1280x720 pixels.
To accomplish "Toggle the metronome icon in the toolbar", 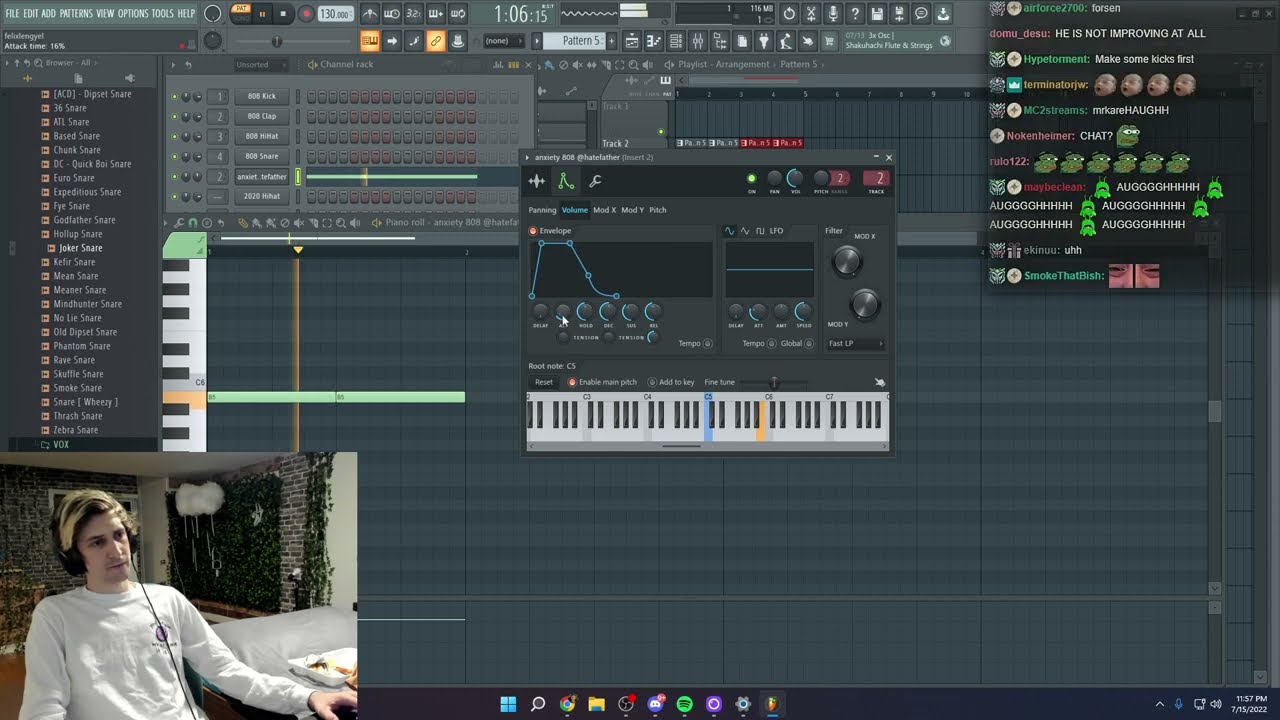I will (x=370, y=14).
